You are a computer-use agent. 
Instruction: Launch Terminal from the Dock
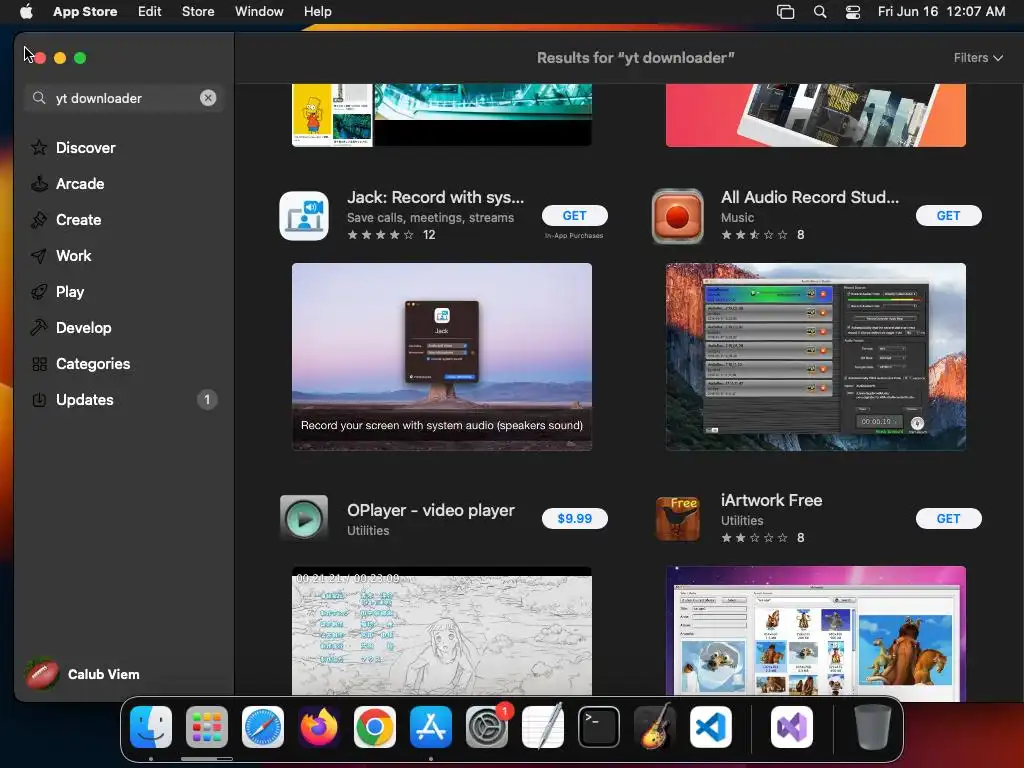[599, 727]
